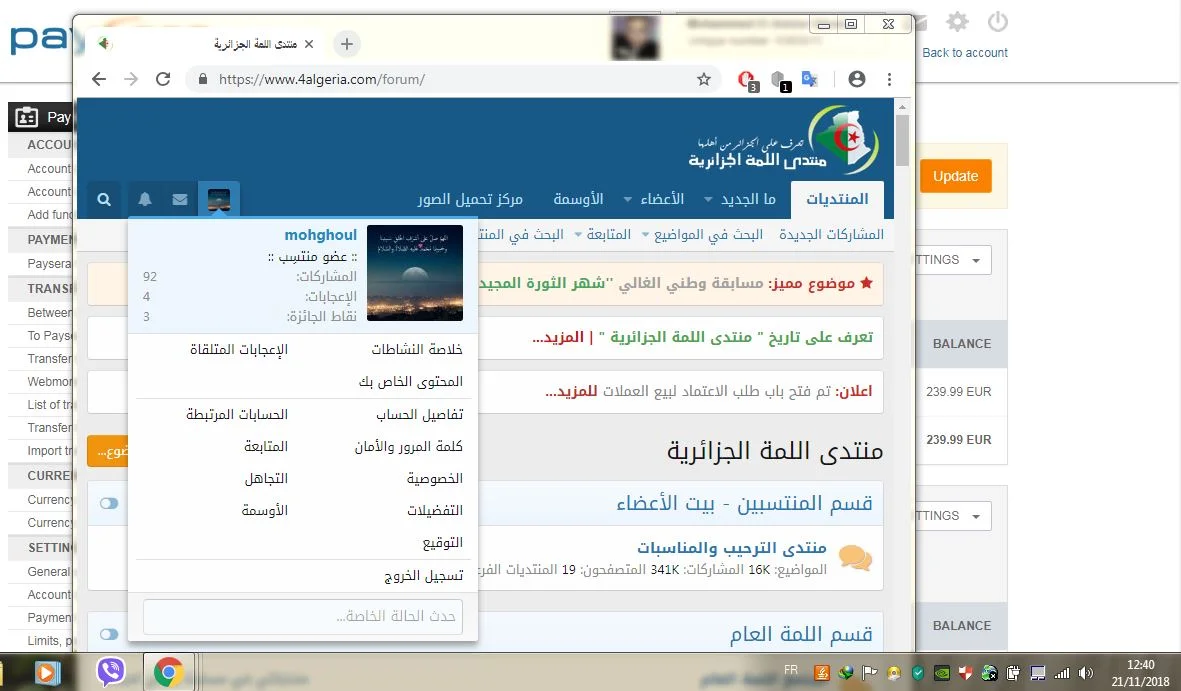Toggle the قسم اللمة العام category switch
The height and width of the screenshot is (691, 1181).
pyautogui.click(x=109, y=634)
